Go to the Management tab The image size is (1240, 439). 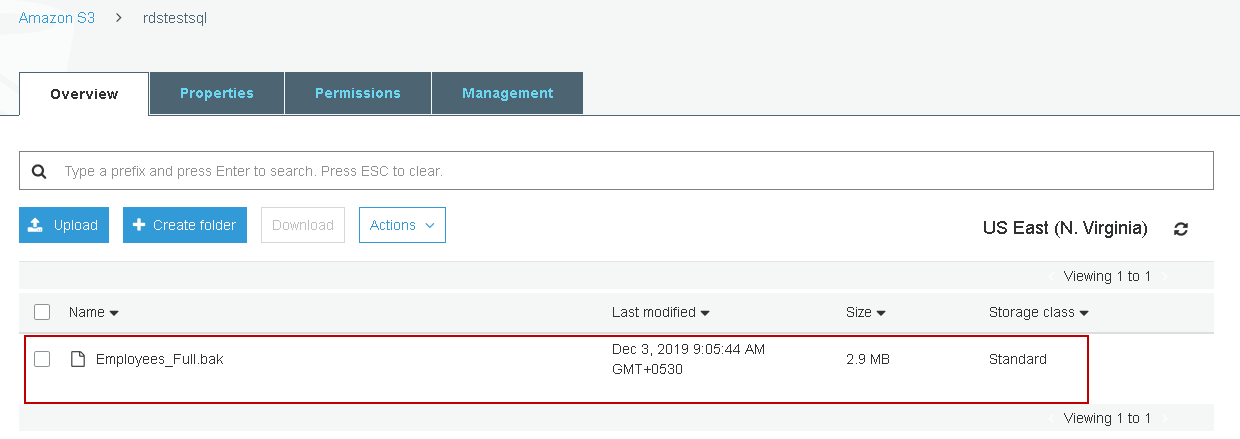[x=507, y=93]
